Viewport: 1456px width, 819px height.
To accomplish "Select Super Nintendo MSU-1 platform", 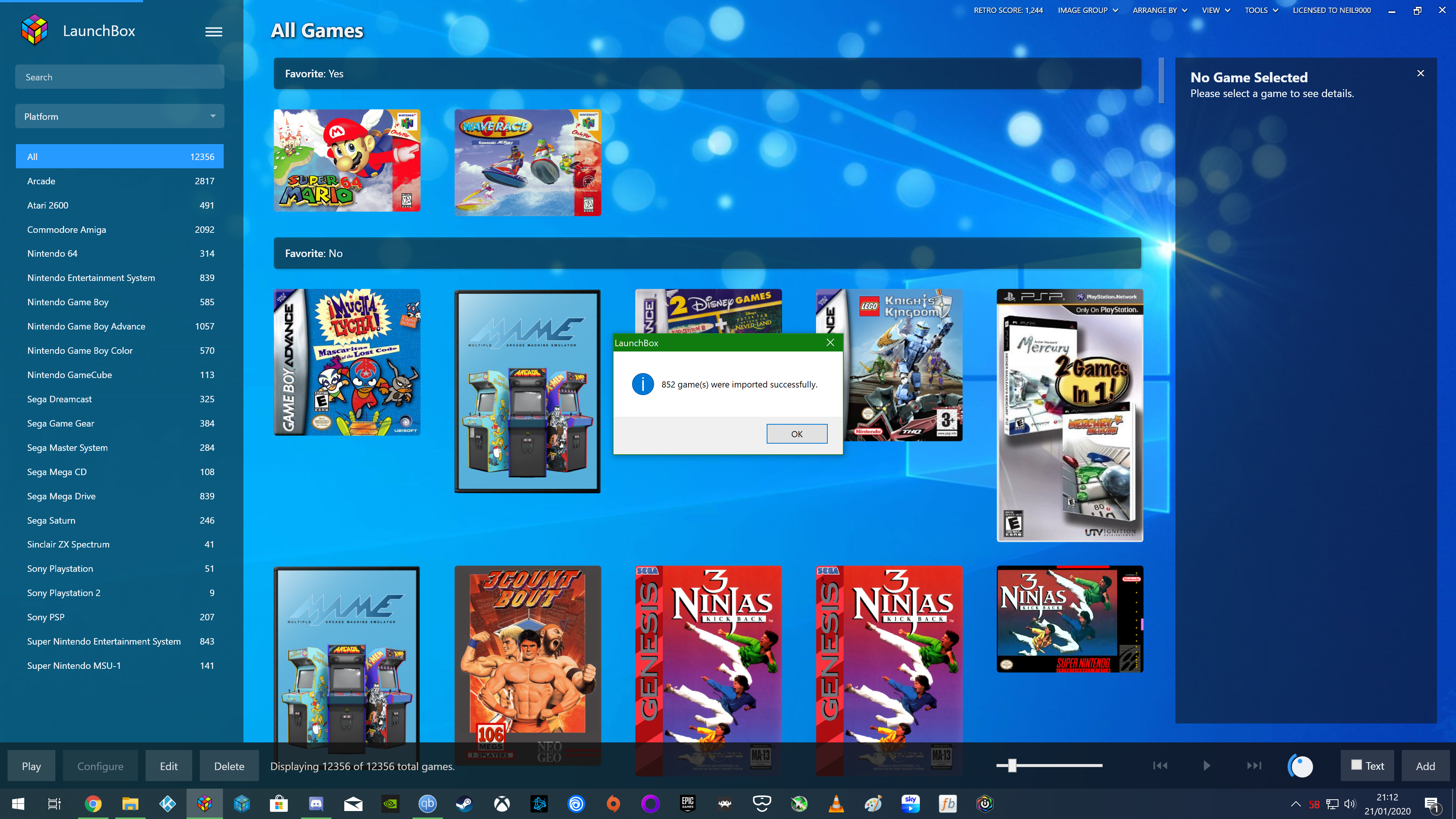I will [119, 665].
